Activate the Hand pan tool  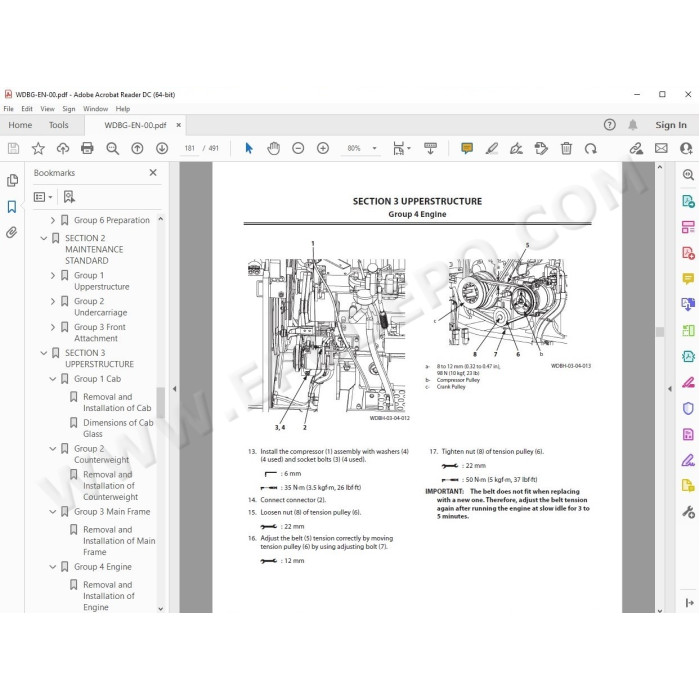273,149
